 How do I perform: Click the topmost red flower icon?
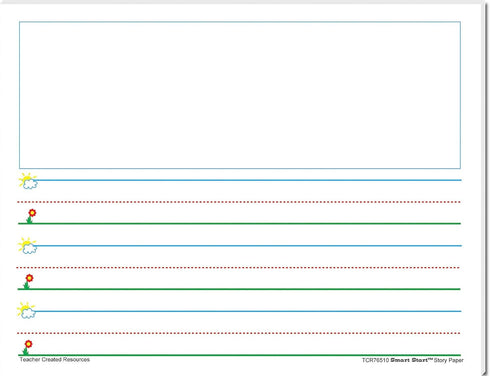pos(31,216)
